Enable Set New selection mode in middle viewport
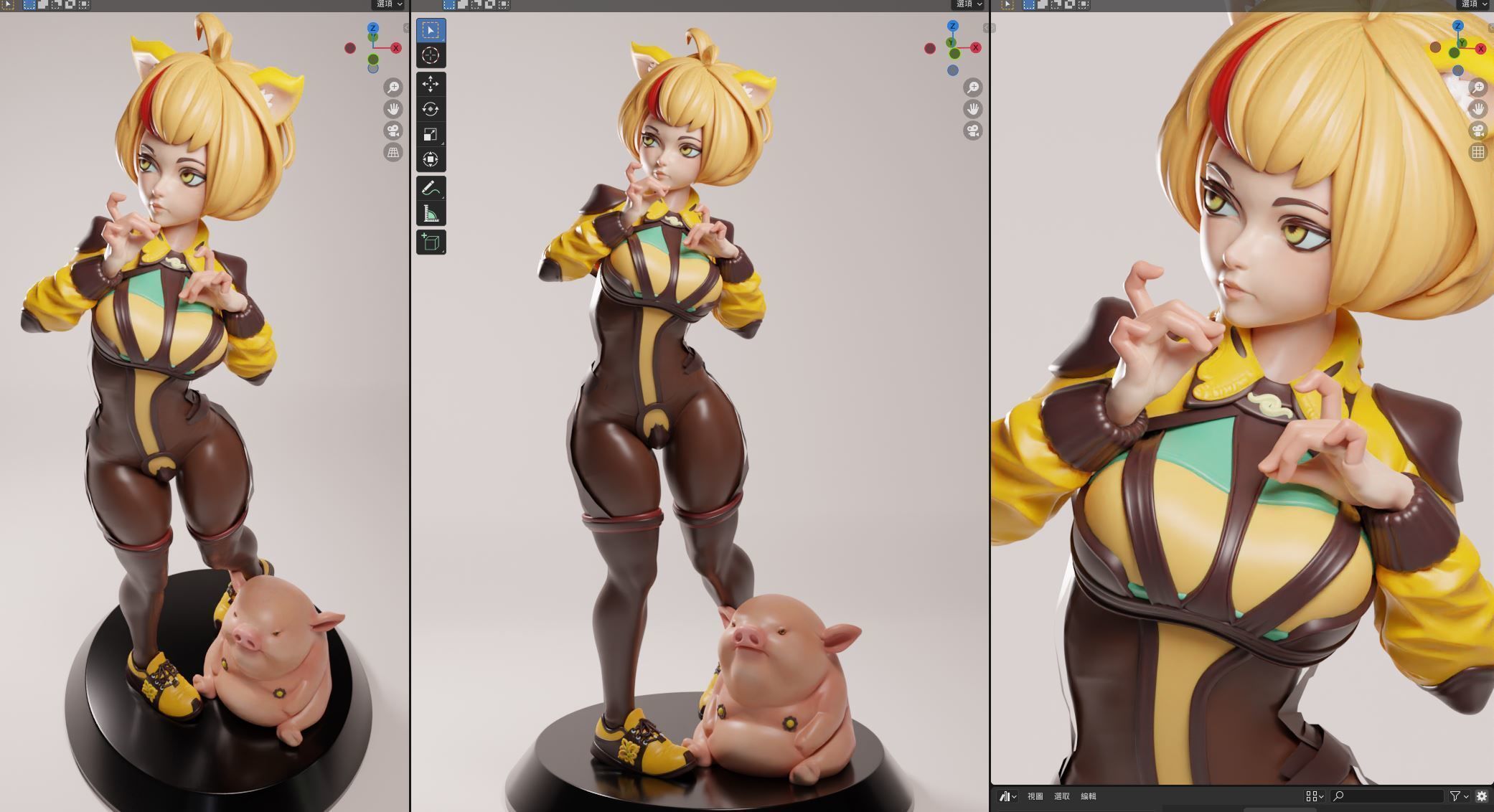The image size is (1494, 812). (449, 4)
